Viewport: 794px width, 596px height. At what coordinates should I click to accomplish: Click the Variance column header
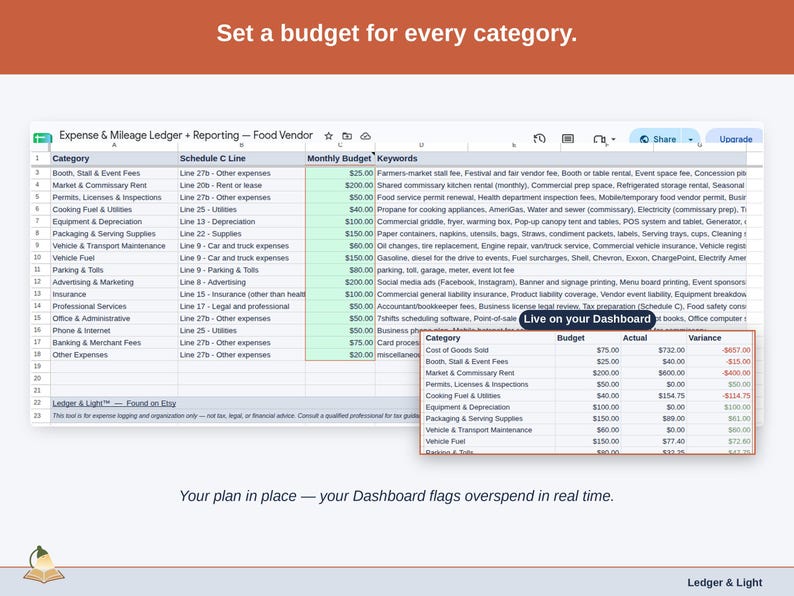704,338
